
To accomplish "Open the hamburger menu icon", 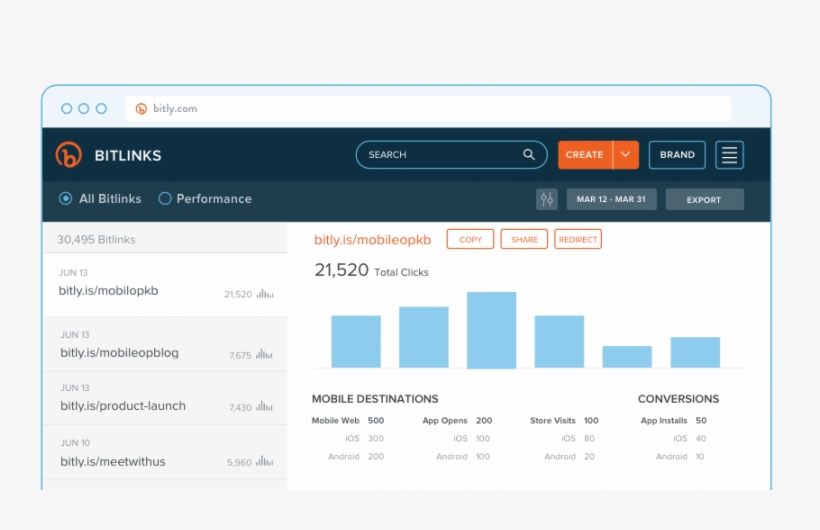I will point(729,155).
